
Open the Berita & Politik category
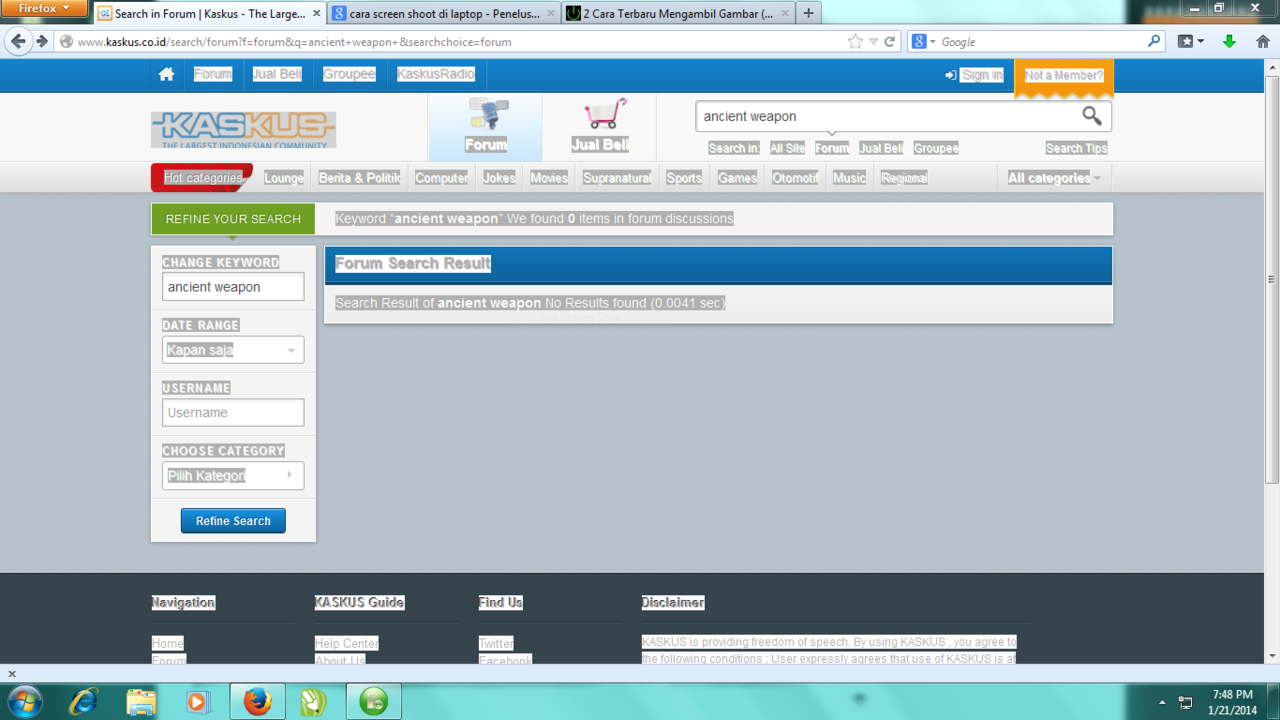coord(360,178)
